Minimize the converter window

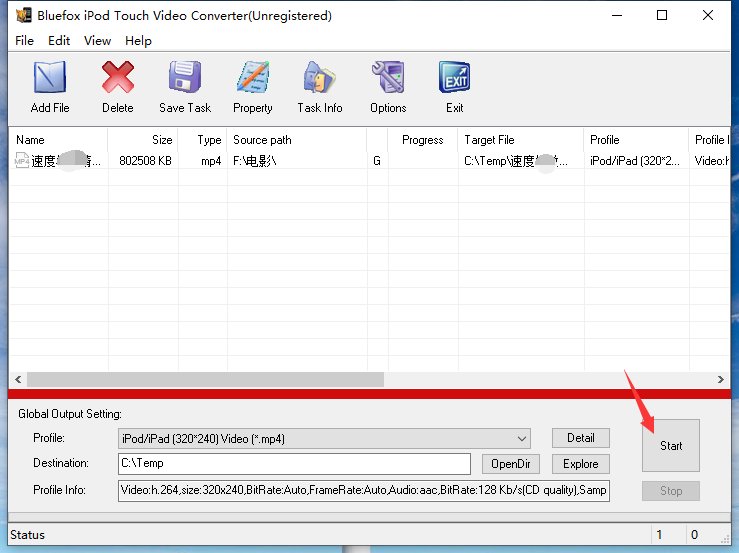click(x=616, y=16)
